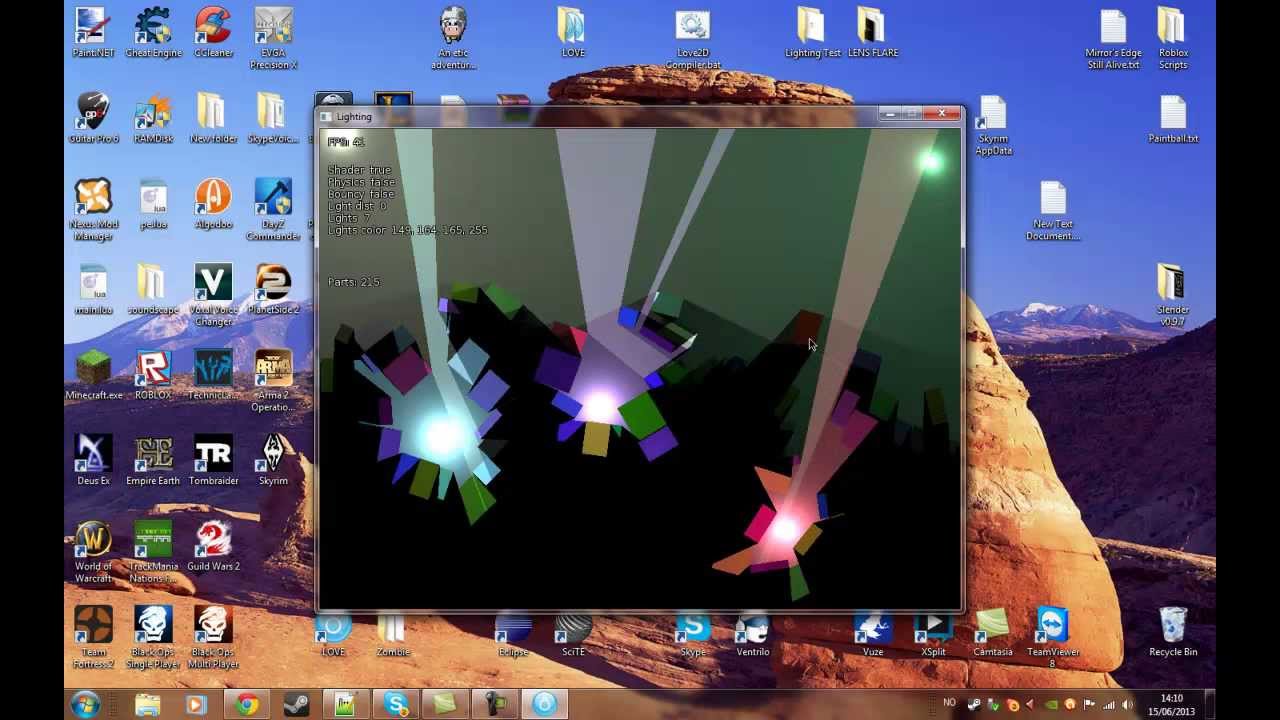Close the Lighting window
Screen dimensions: 1280x720
click(x=941, y=113)
